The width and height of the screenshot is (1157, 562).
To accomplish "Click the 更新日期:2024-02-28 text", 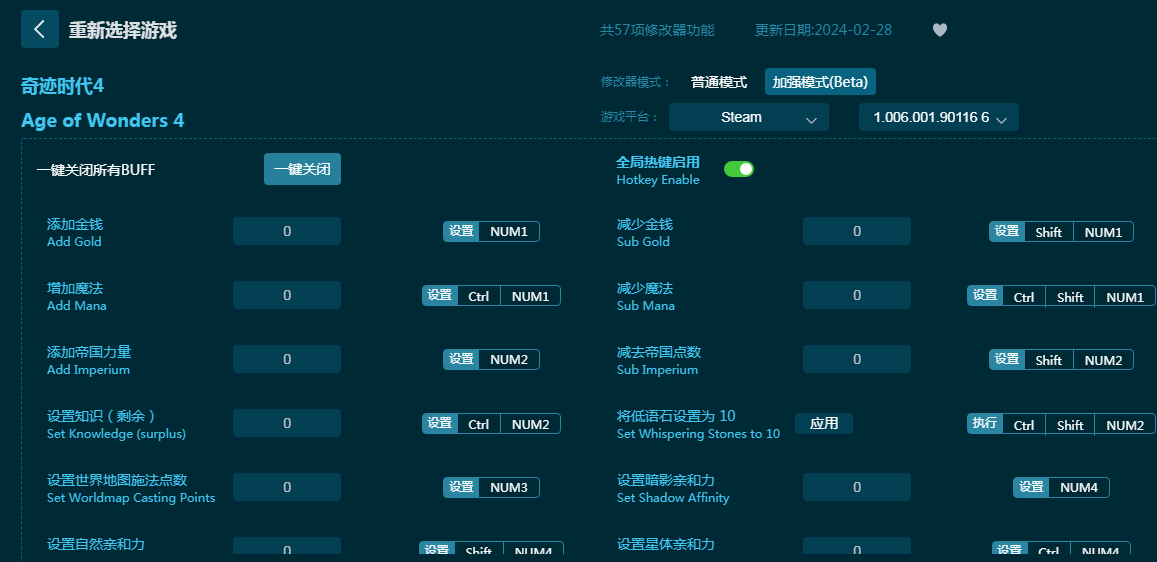I will click(x=823, y=30).
